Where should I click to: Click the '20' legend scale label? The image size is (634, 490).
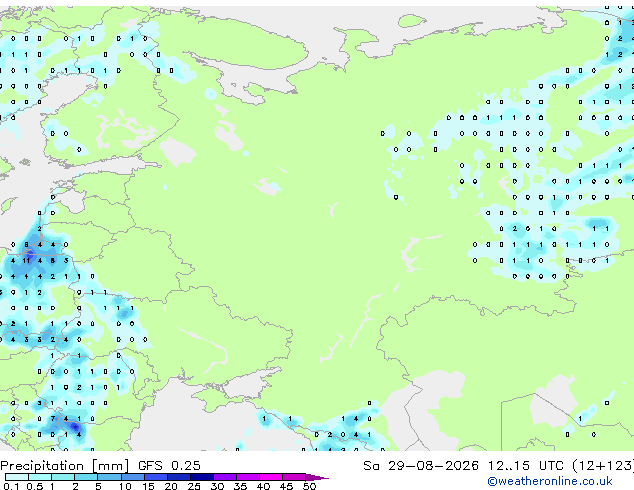171,486
